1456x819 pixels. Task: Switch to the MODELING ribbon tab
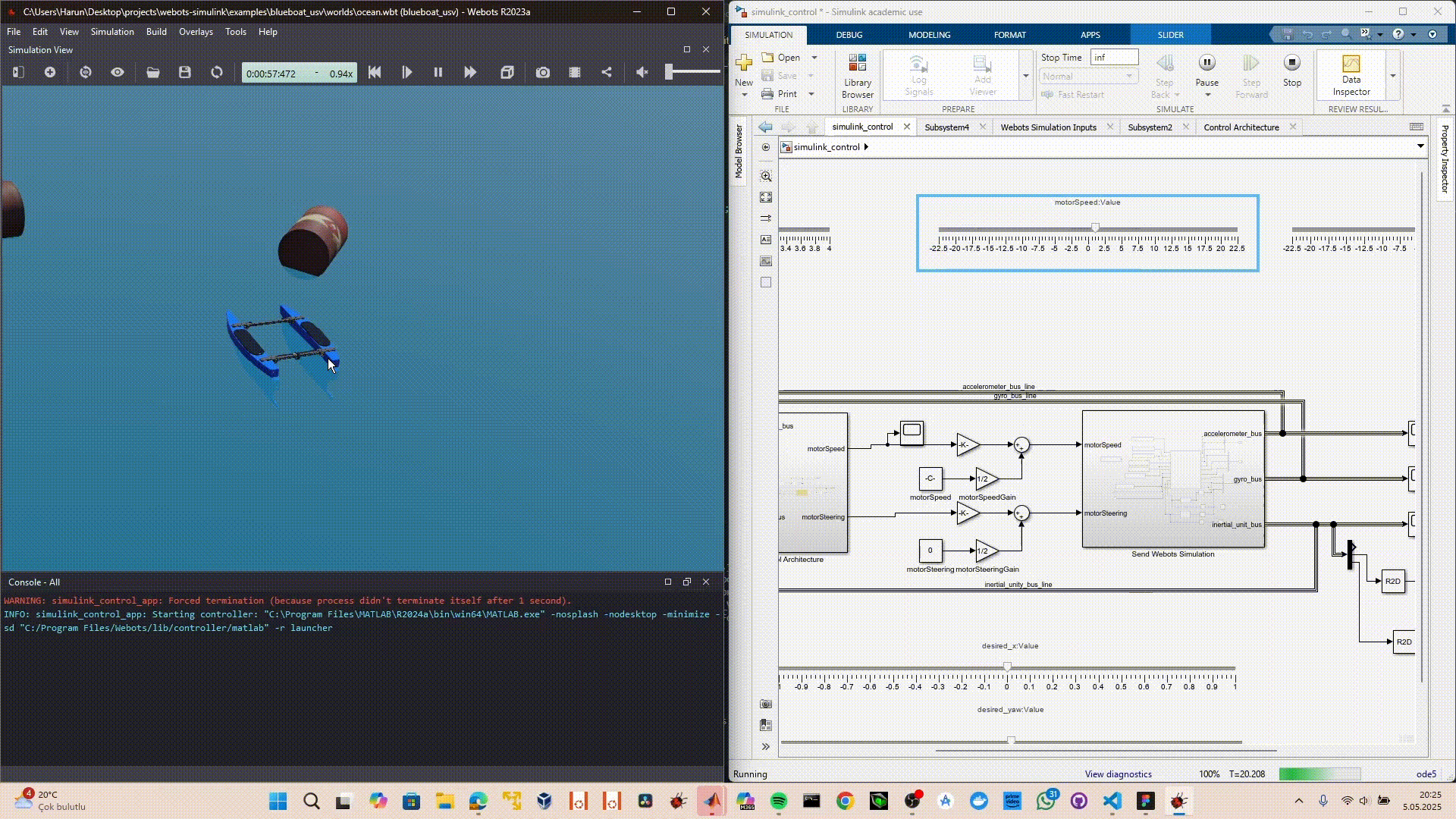[930, 35]
